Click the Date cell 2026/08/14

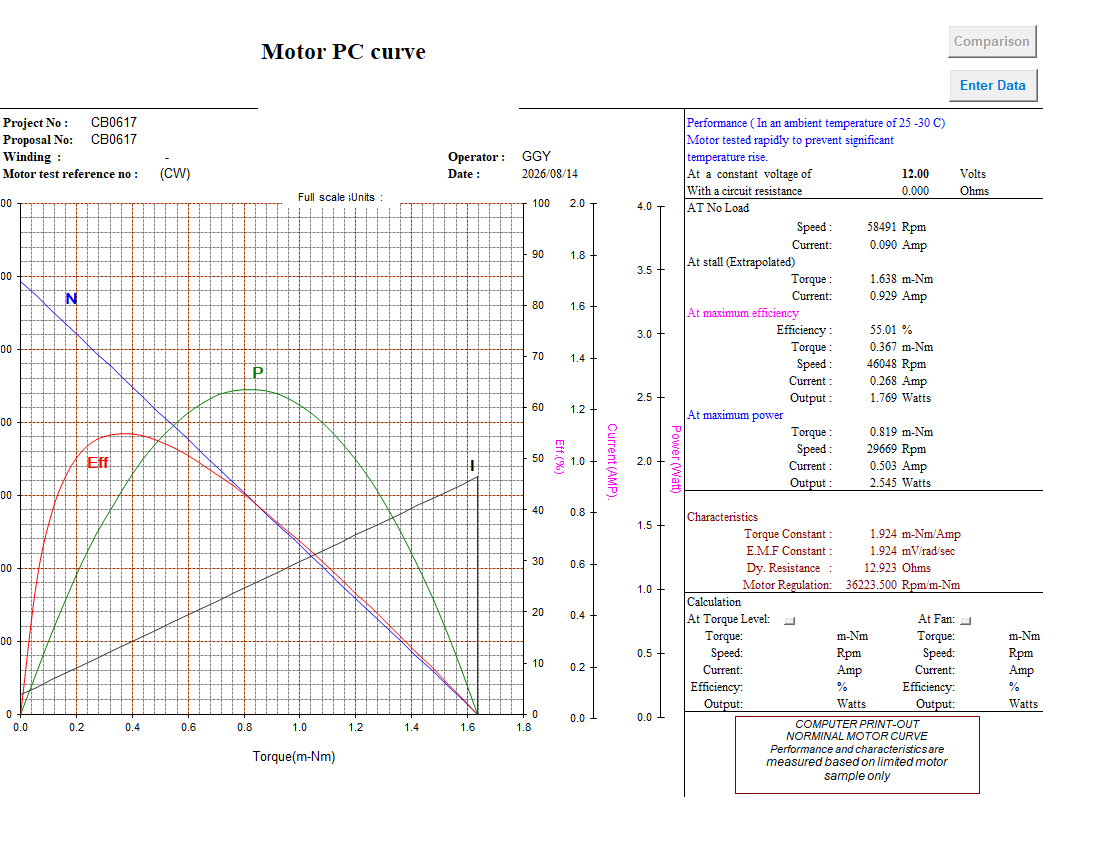tap(549, 174)
